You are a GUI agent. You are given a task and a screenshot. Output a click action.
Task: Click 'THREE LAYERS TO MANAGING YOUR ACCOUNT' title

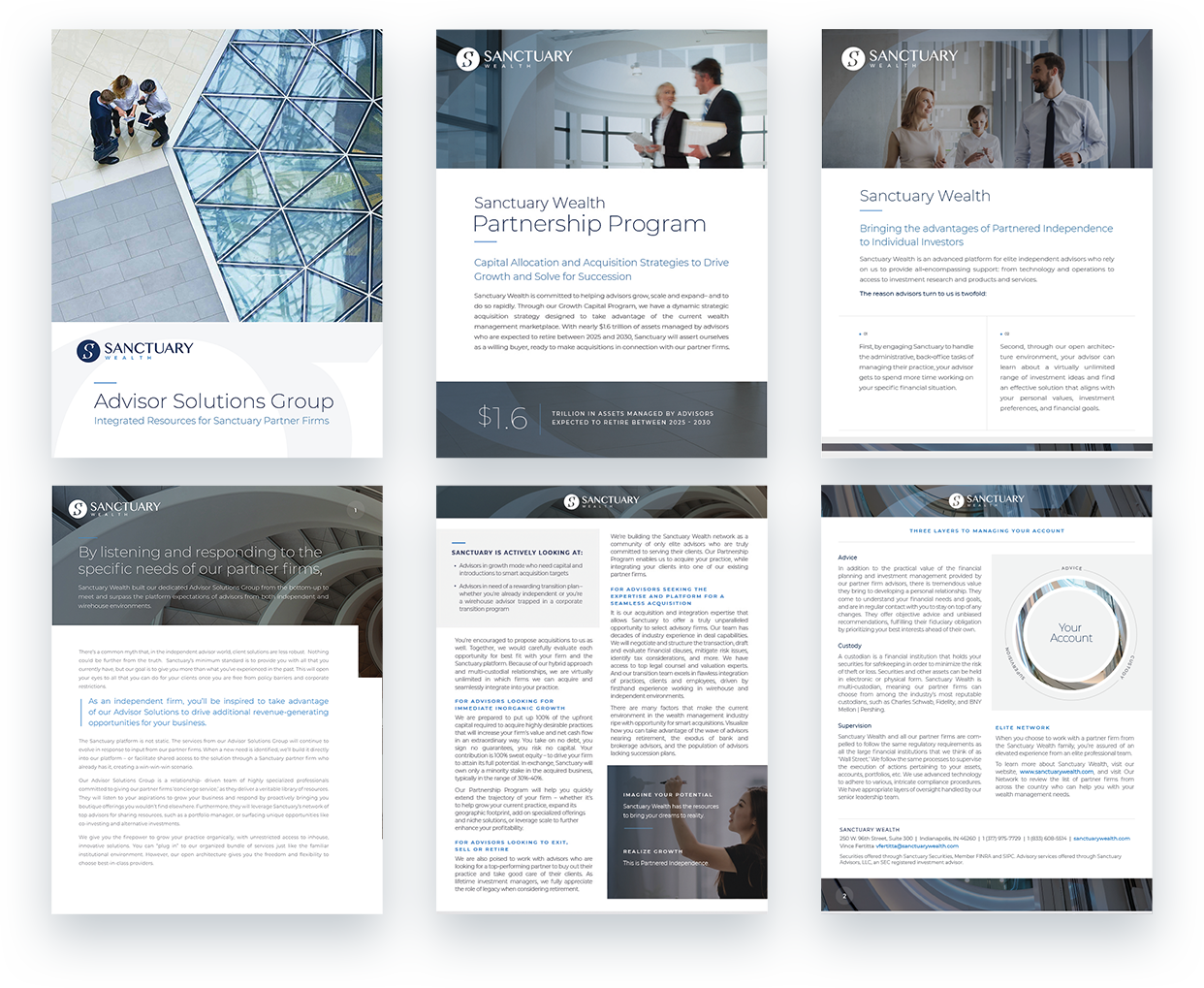point(987,531)
